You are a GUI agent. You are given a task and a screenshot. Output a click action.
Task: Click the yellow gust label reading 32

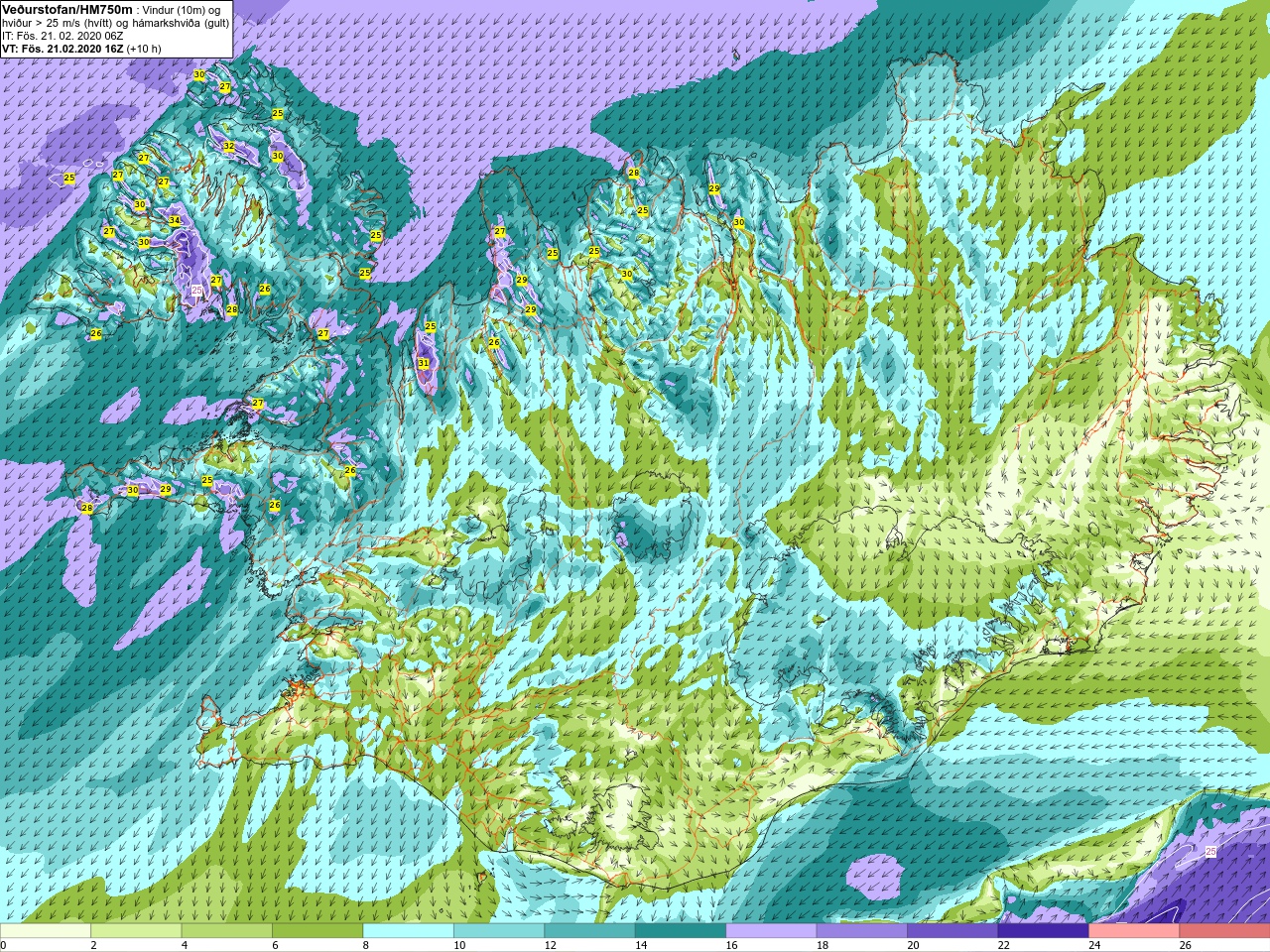[229, 147]
